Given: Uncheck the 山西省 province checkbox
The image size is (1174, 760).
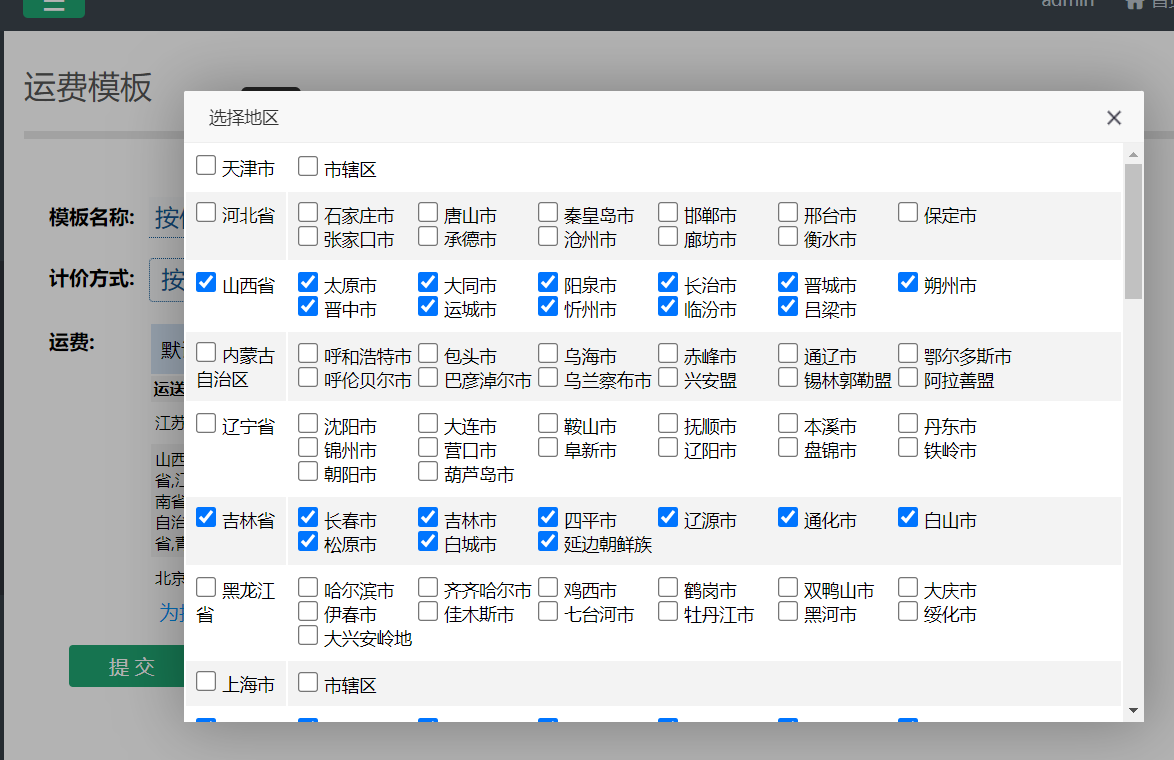Looking at the screenshot, I should pyautogui.click(x=206, y=282).
